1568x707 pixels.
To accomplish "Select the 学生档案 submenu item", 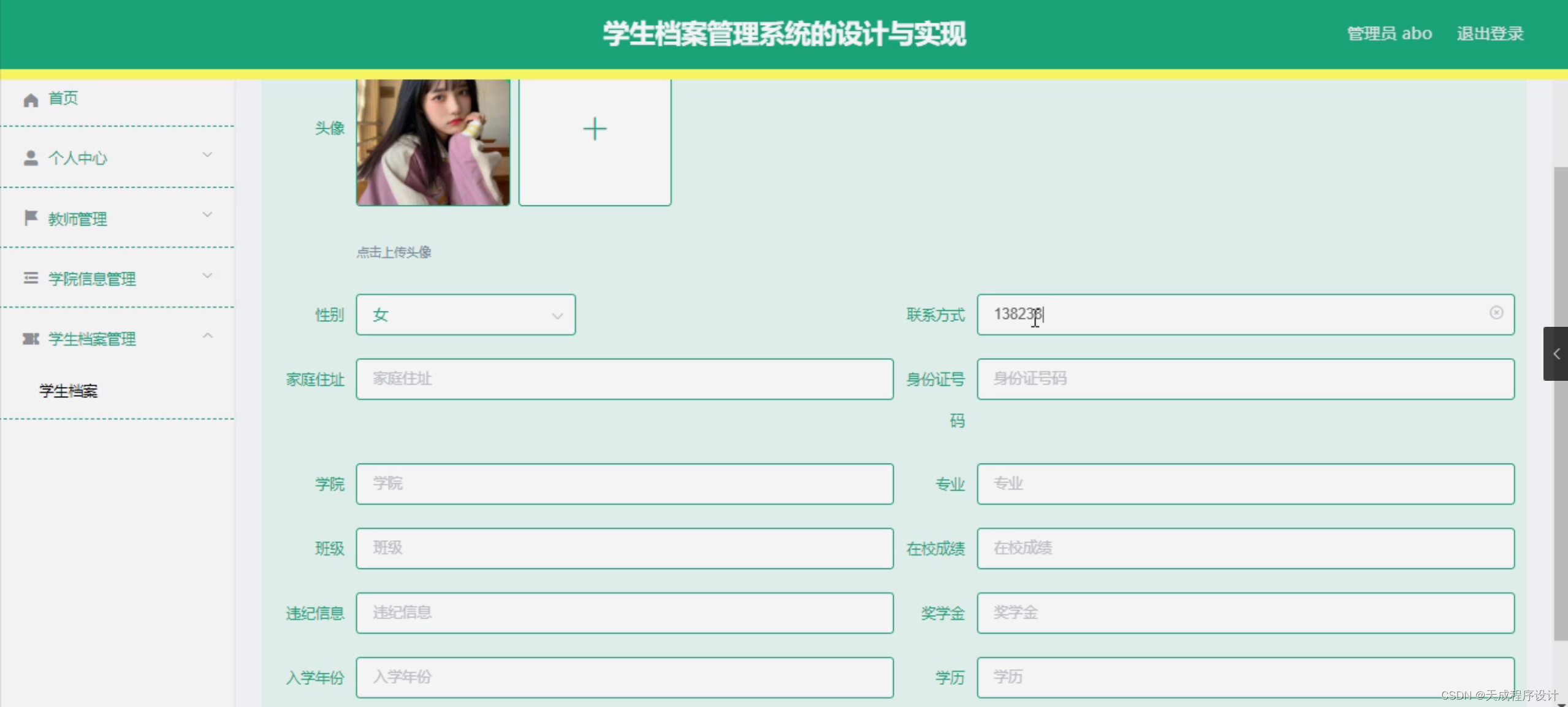I will click(69, 391).
